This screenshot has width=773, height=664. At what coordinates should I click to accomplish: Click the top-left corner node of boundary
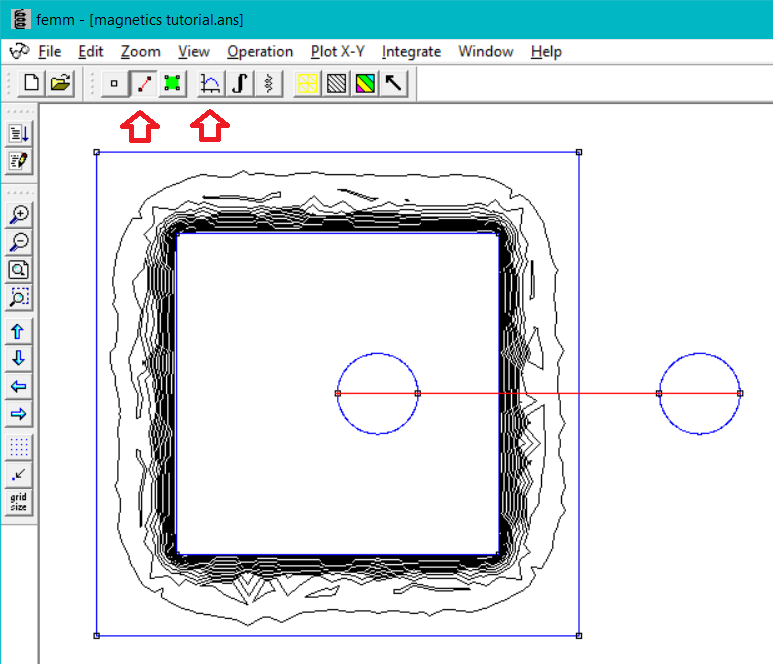pos(97,152)
